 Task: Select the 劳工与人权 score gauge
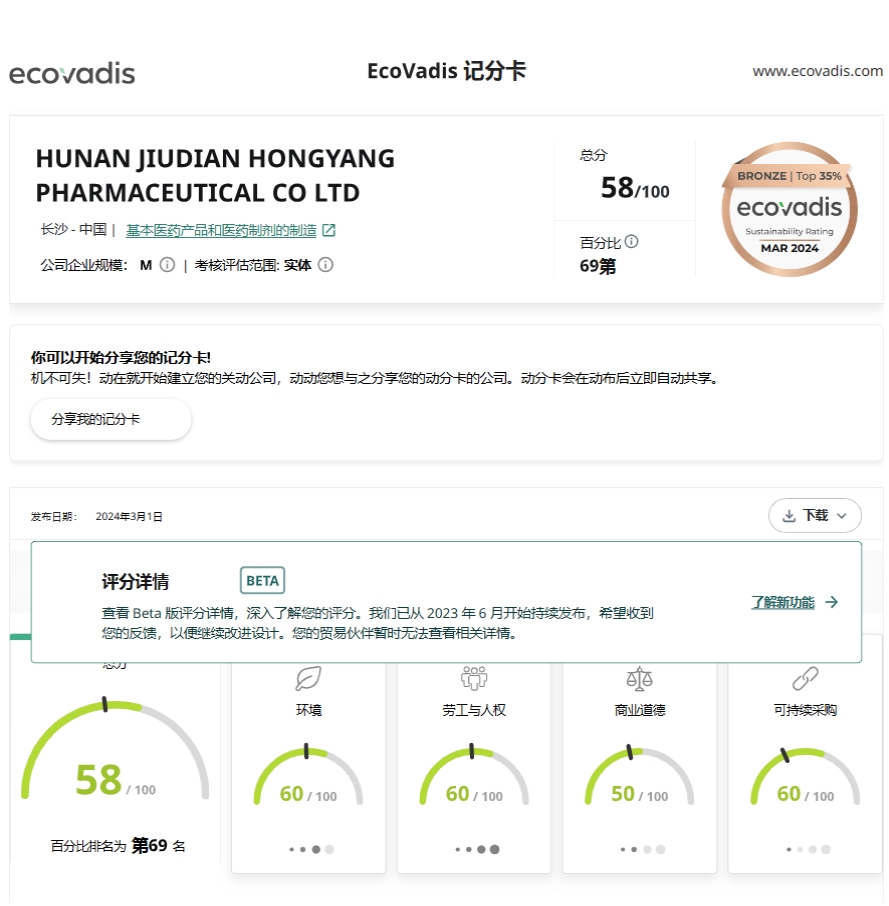coord(474,776)
